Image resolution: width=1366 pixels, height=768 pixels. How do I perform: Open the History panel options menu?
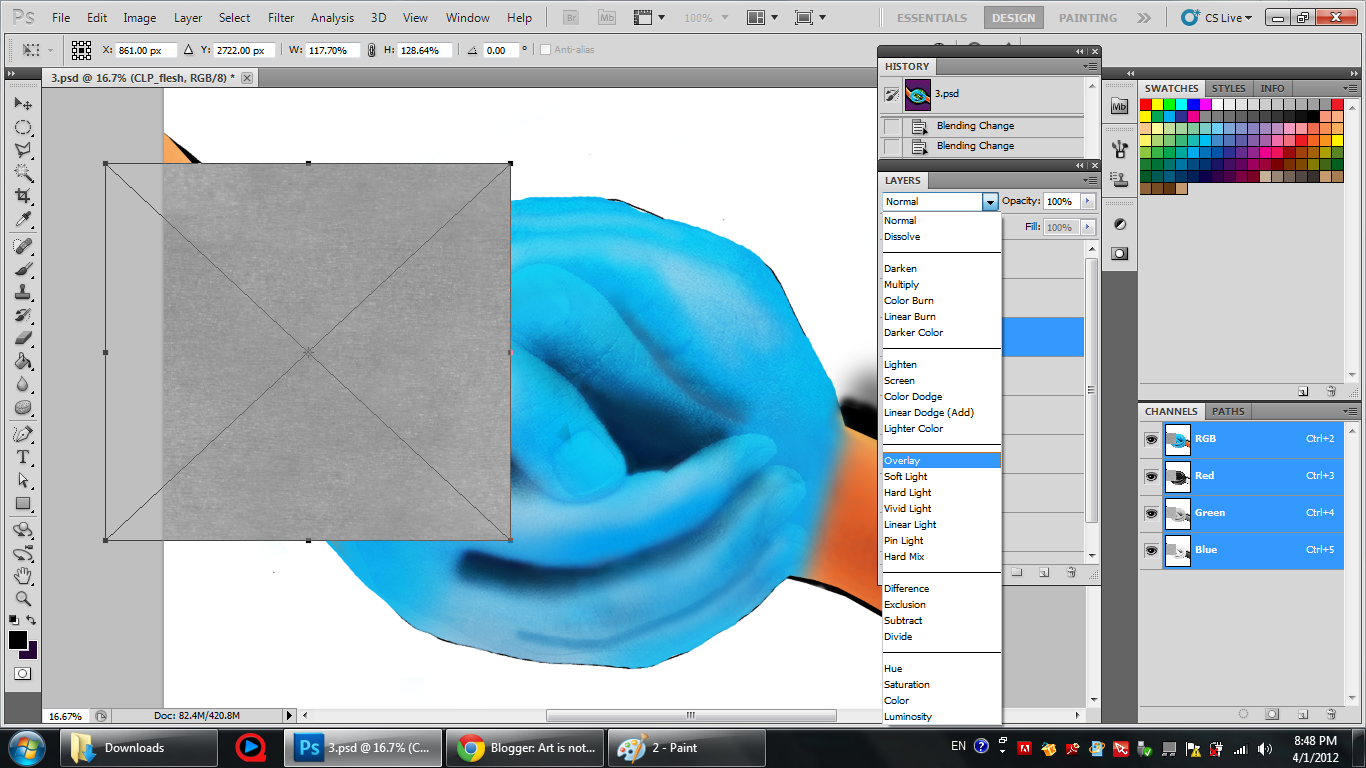(x=1091, y=66)
